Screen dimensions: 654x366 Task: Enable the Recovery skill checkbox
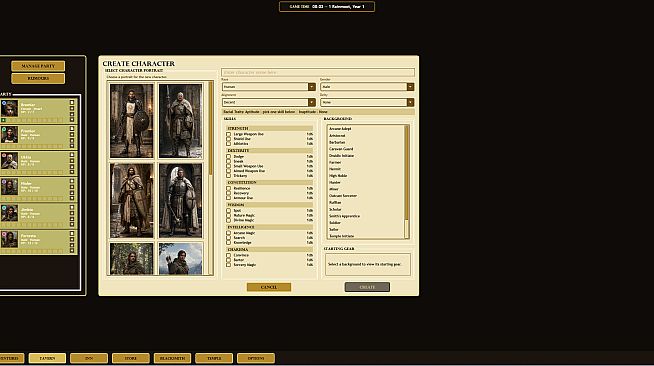pos(229,193)
